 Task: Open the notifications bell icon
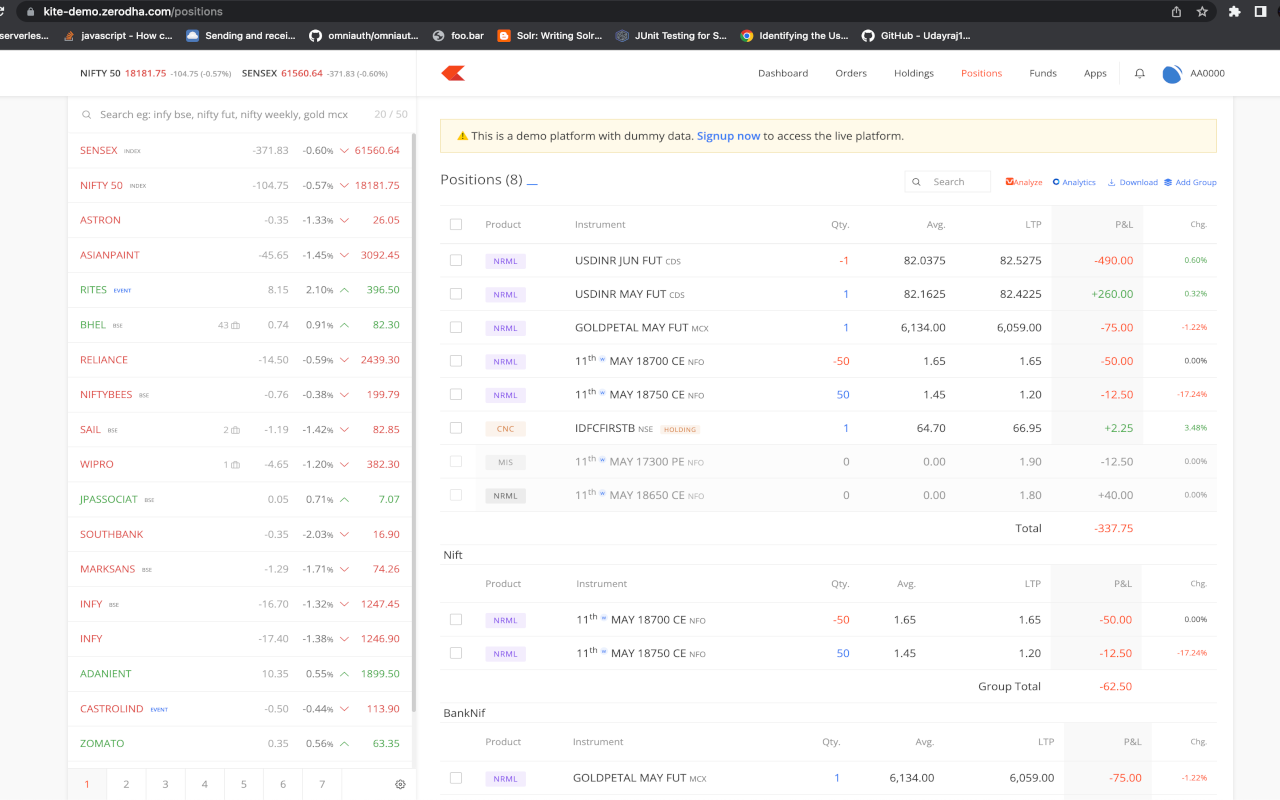point(1139,73)
